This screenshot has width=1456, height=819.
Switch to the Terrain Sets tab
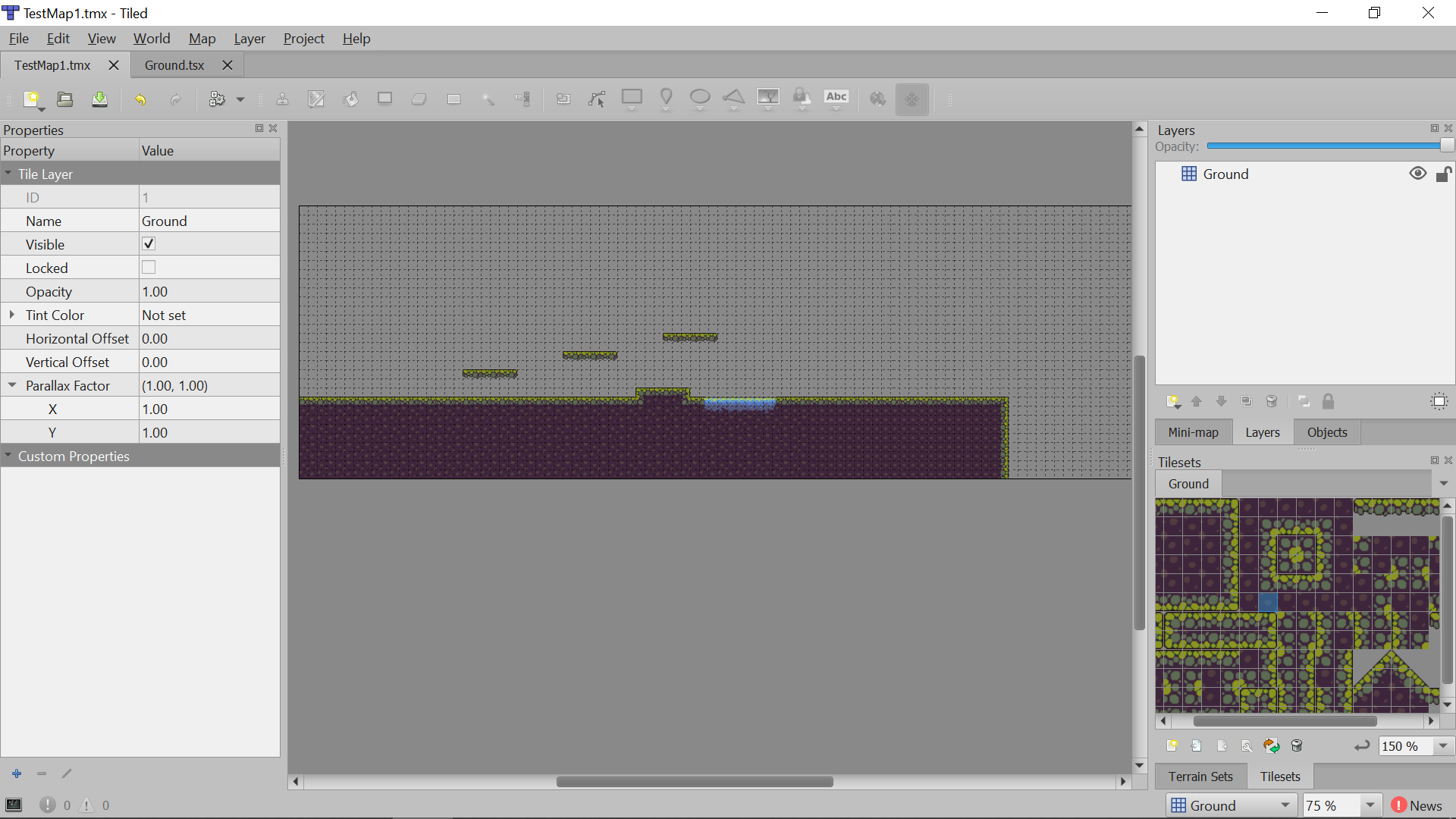1200,777
